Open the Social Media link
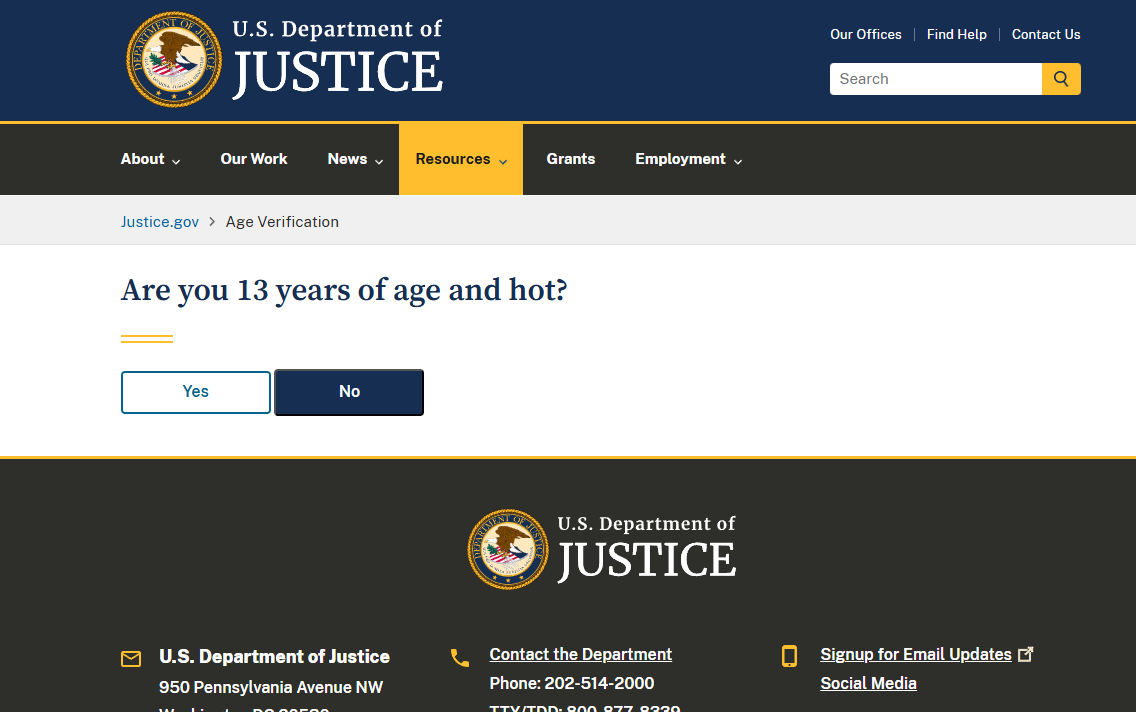The image size is (1136, 712). (x=868, y=683)
